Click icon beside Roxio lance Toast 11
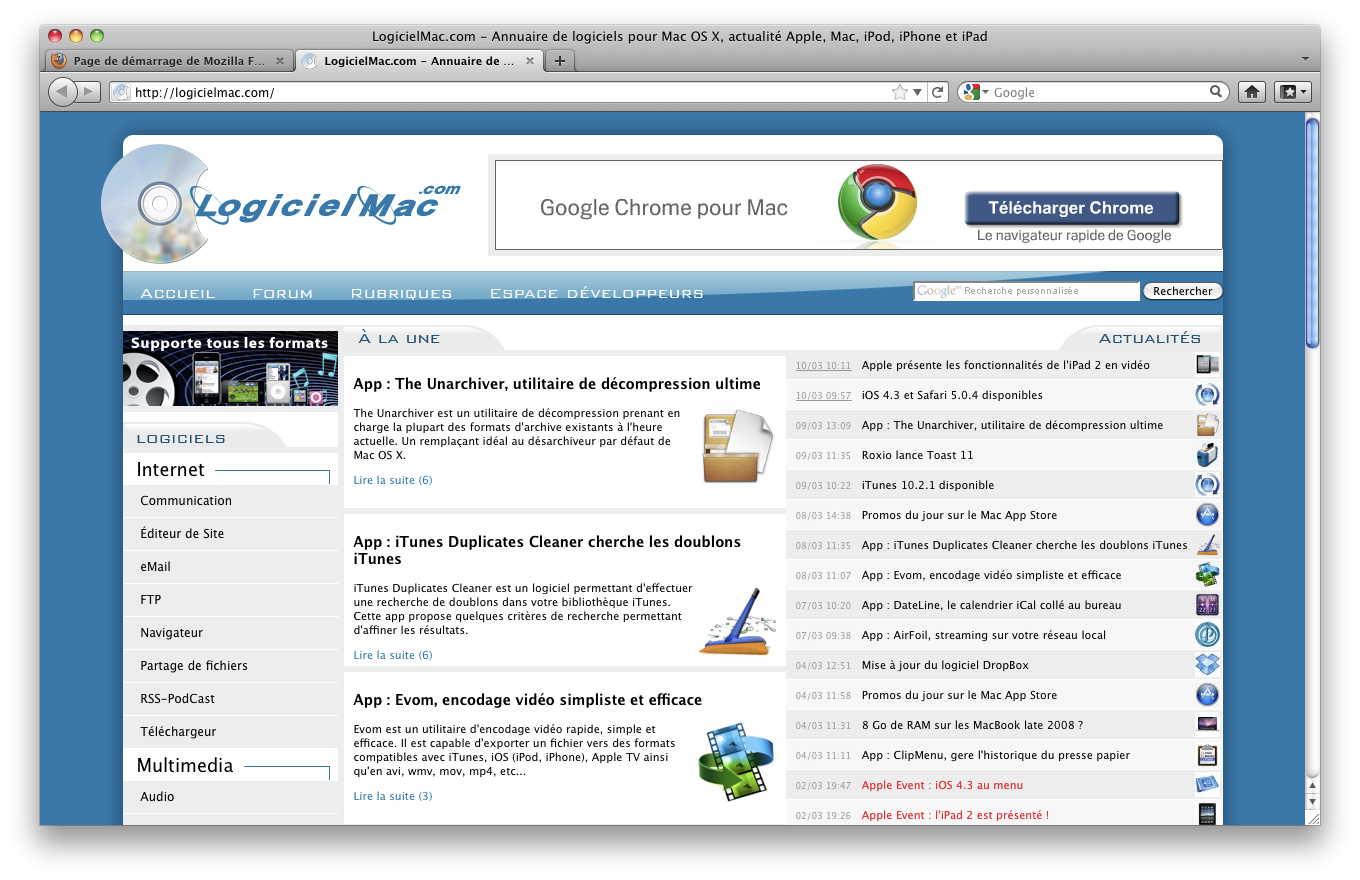 click(1207, 455)
